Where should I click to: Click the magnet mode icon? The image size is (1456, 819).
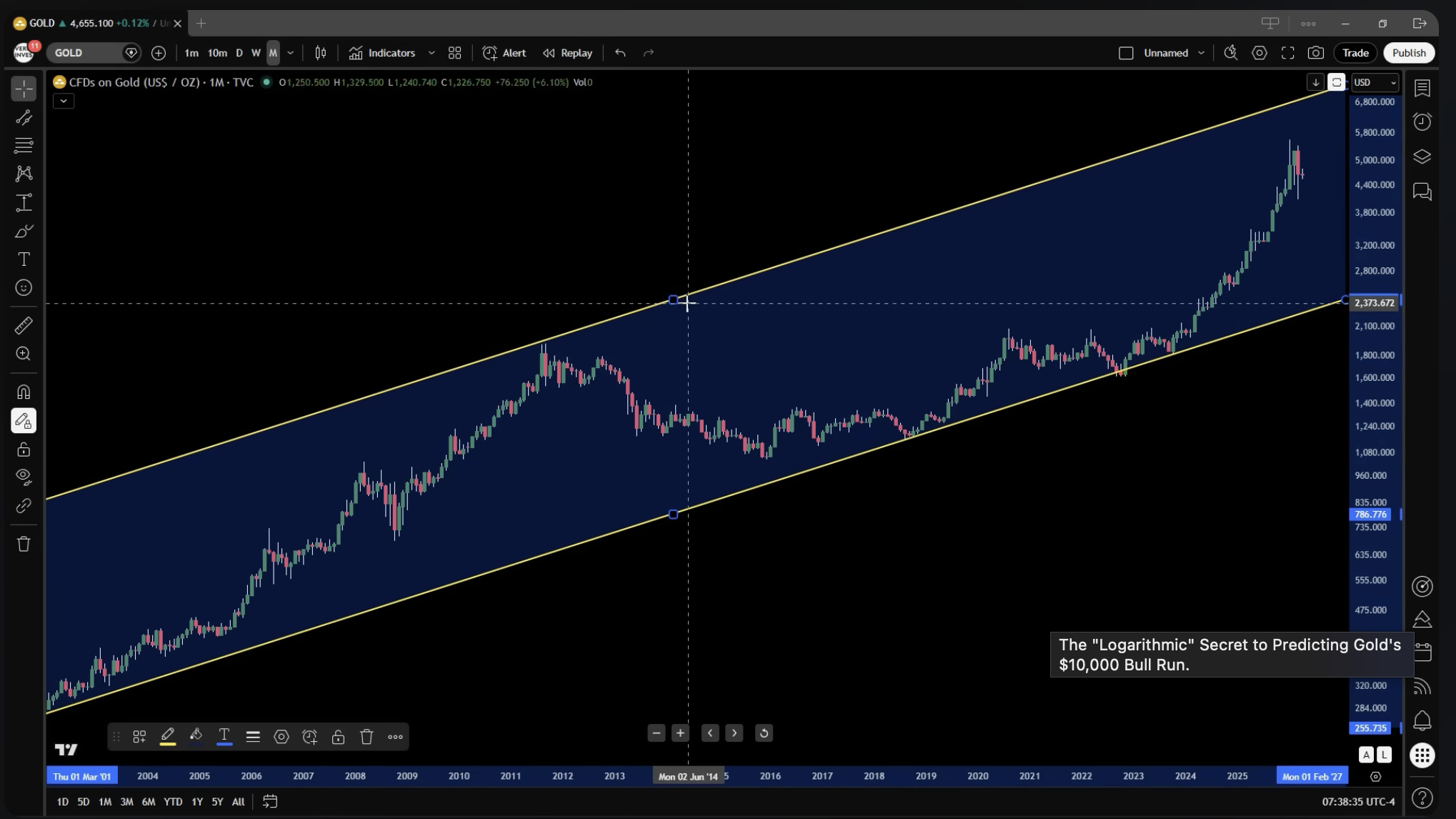[x=24, y=392]
